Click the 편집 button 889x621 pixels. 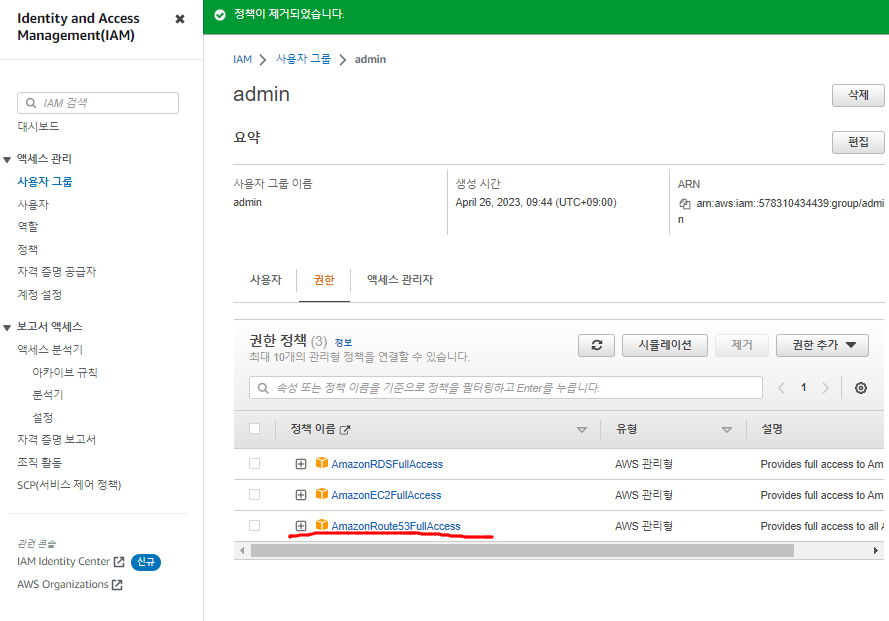(858, 142)
